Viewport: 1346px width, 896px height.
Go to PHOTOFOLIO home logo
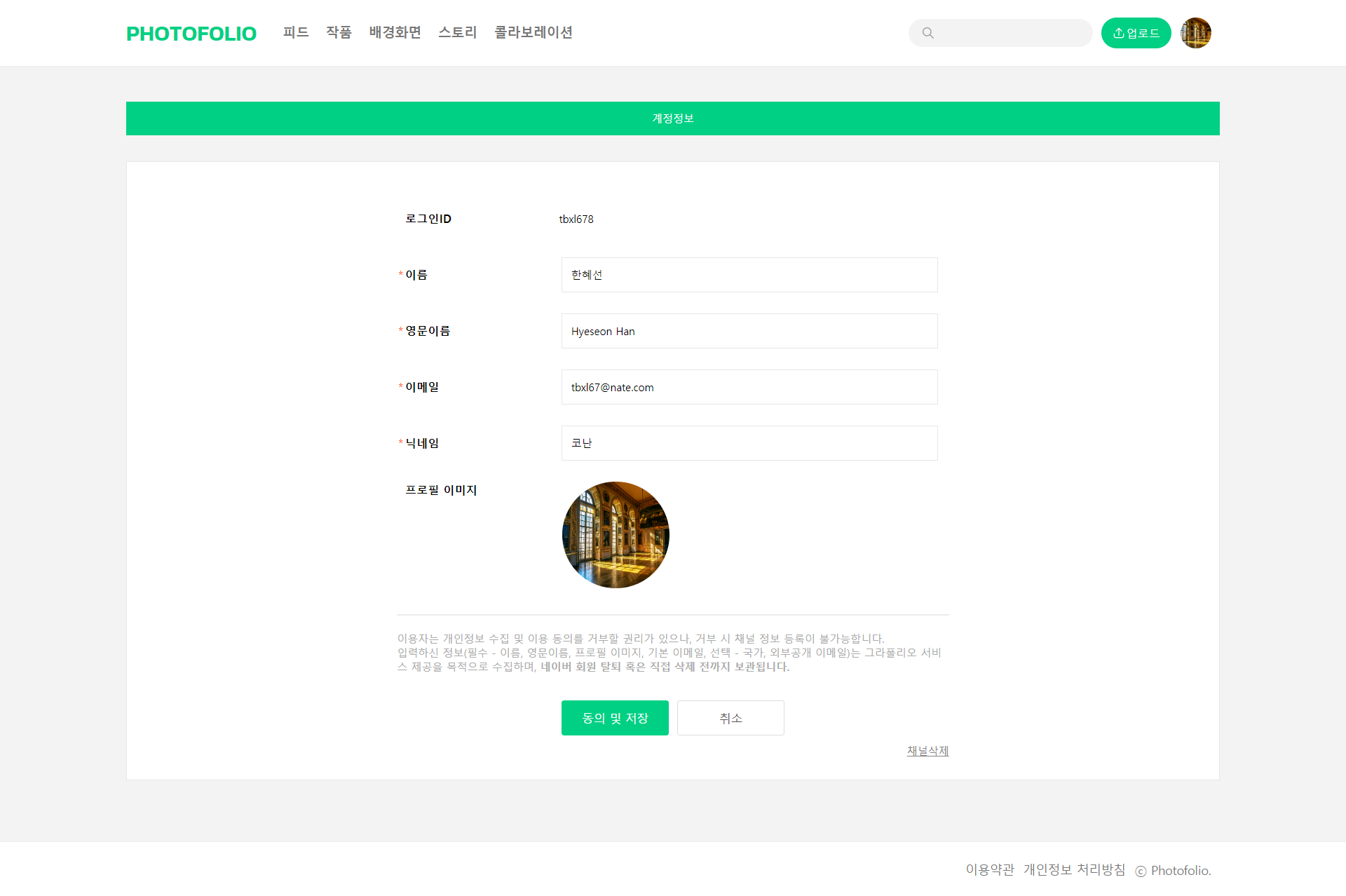coord(191,34)
